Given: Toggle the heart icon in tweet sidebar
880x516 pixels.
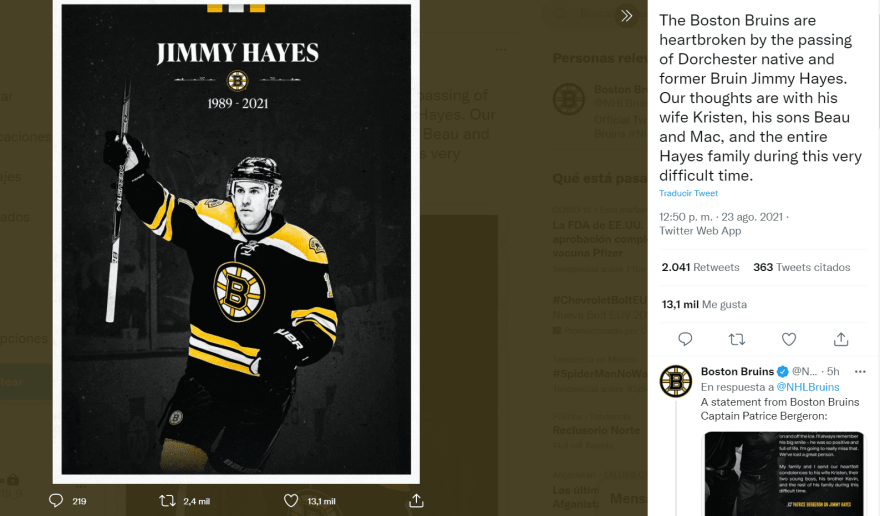Looking at the screenshot, I should pyautogui.click(x=789, y=339).
